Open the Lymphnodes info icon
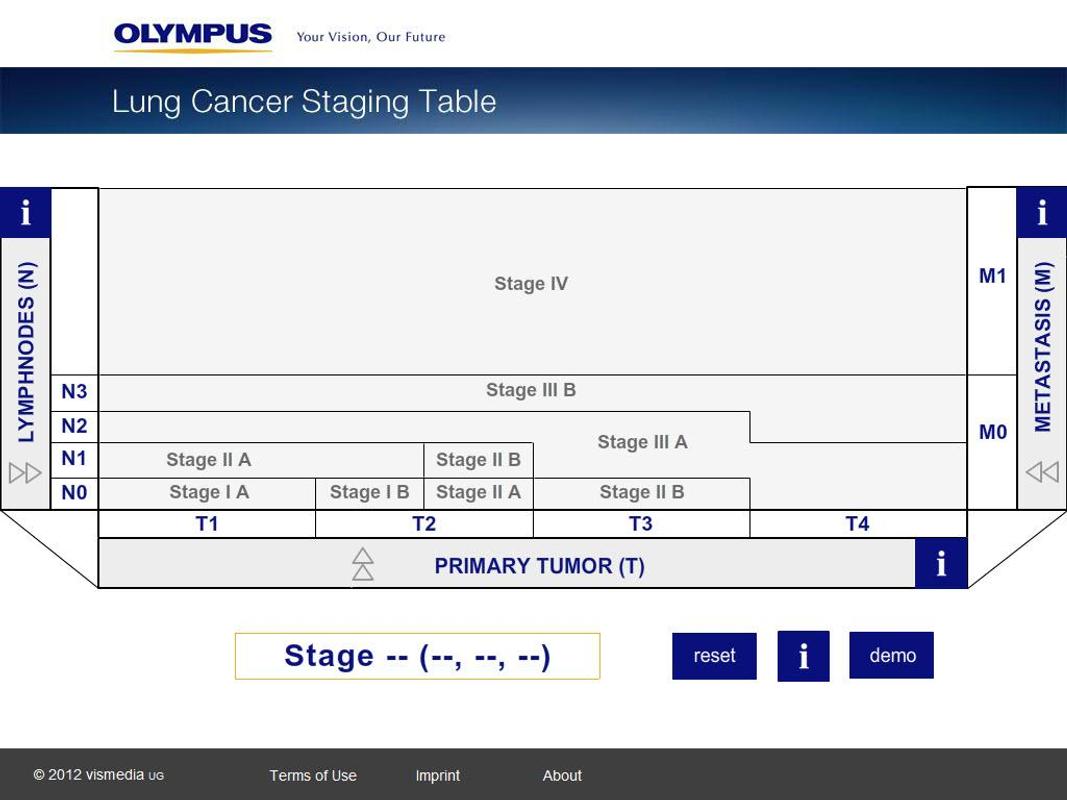1067x800 pixels. coord(25,212)
